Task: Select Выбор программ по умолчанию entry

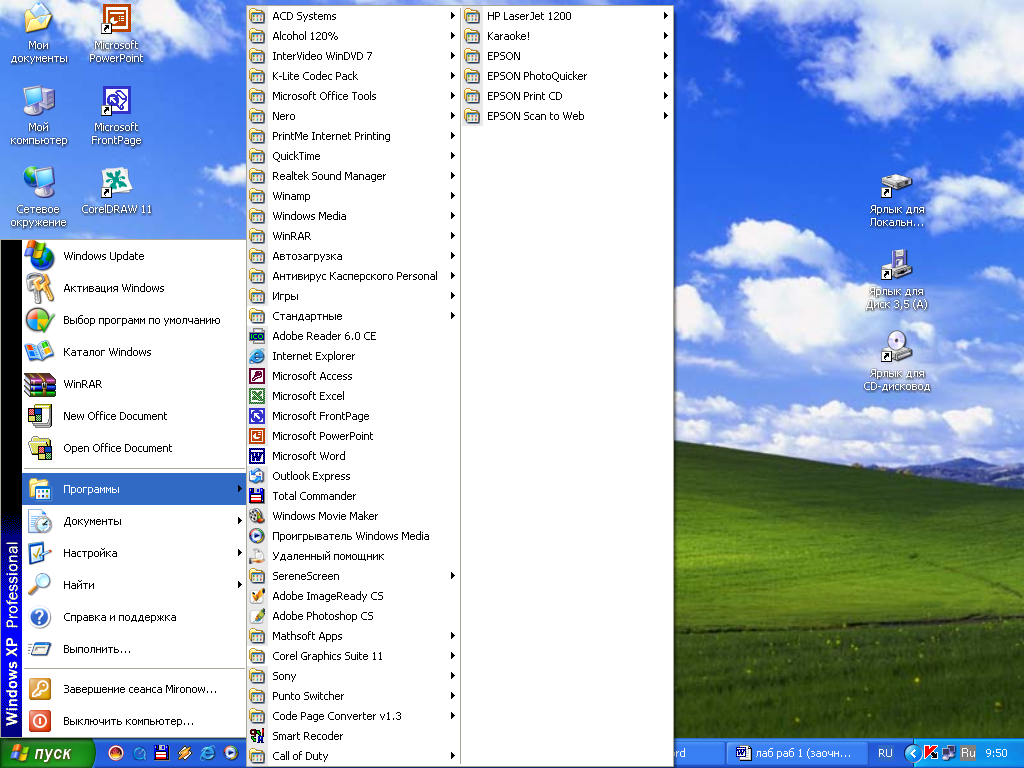Action: pyautogui.click(x=134, y=320)
